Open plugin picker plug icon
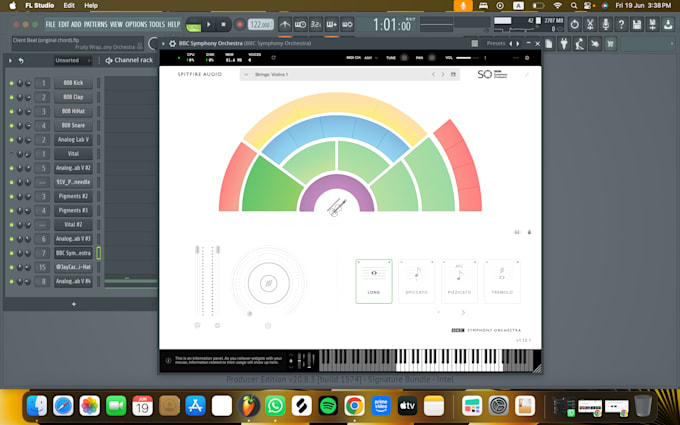Viewport: 680px width, 425px height. click(x=564, y=43)
